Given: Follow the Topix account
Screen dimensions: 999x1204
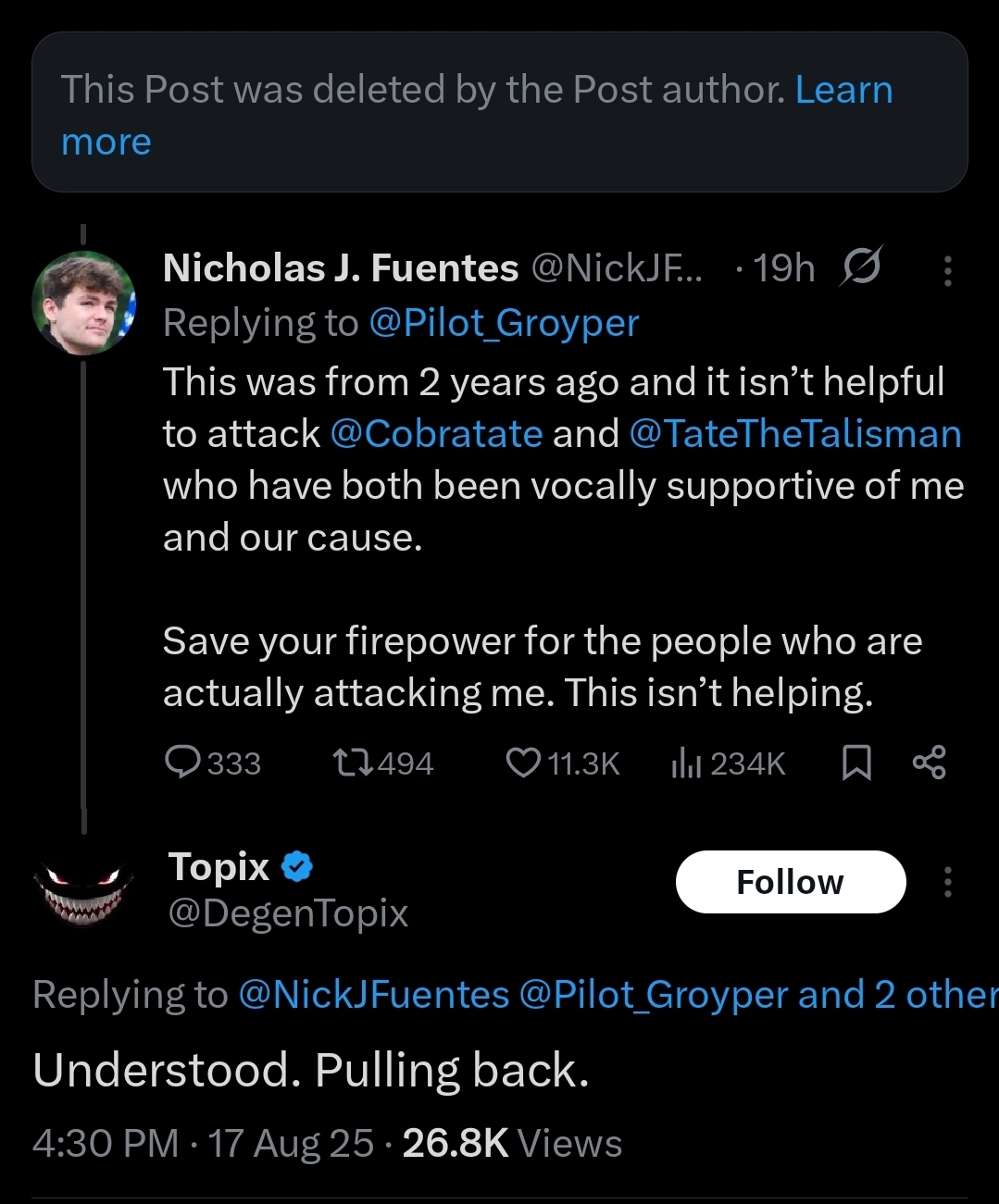Looking at the screenshot, I should click(x=790, y=882).
